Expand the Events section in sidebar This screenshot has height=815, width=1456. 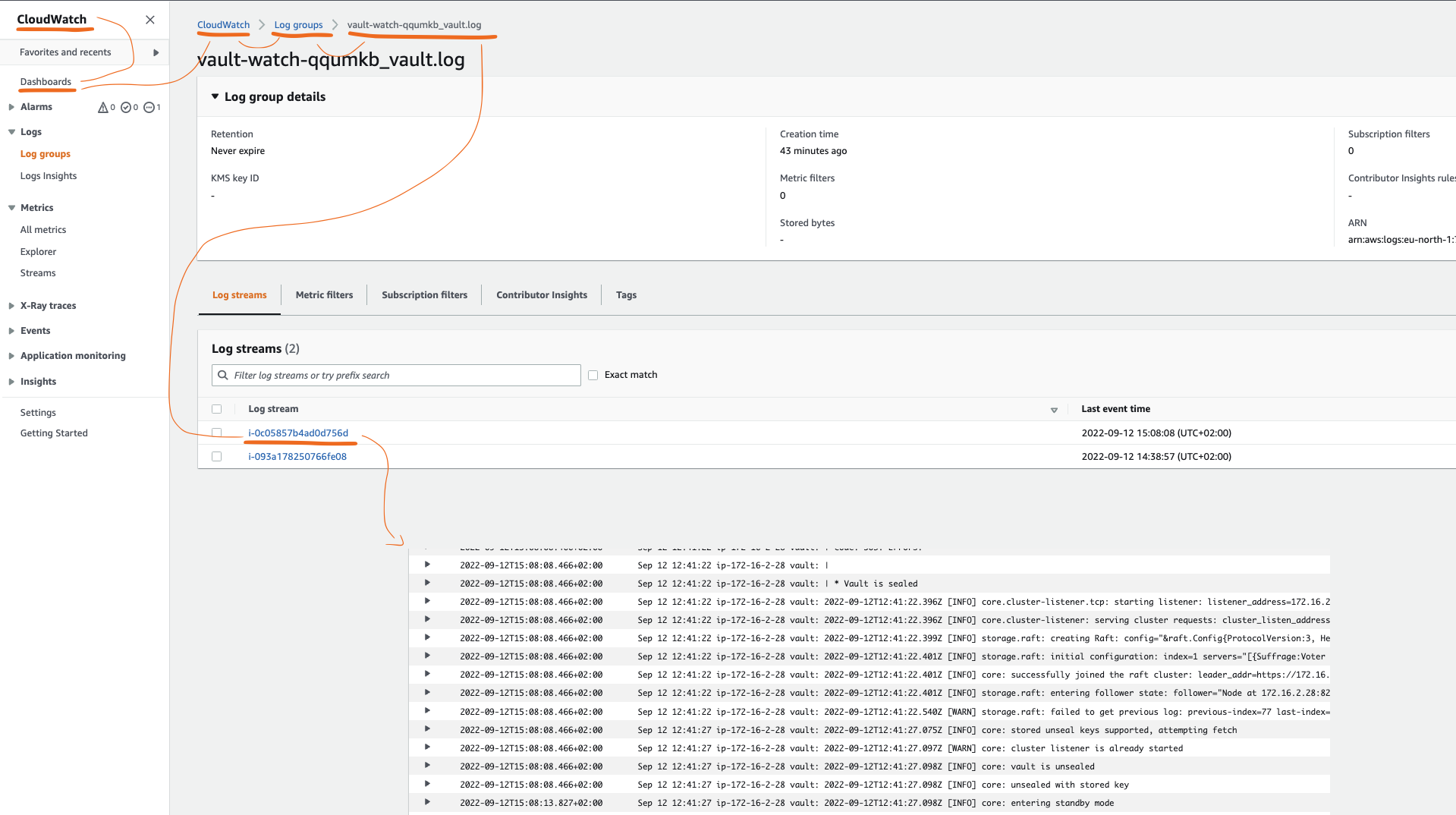(x=11, y=331)
